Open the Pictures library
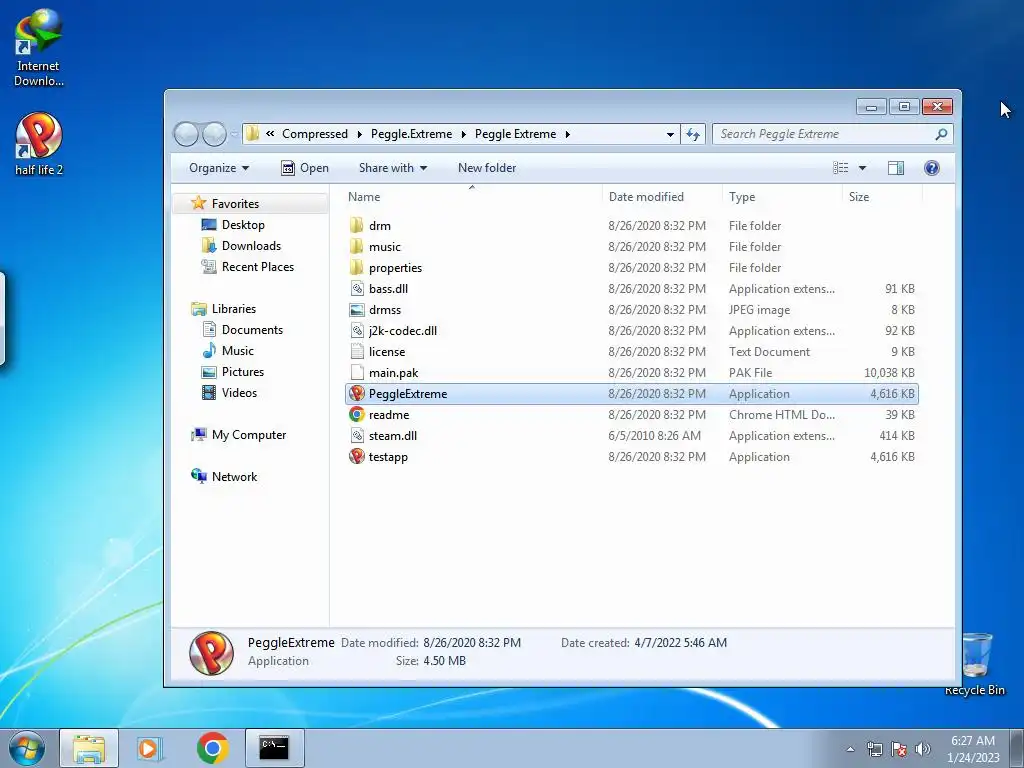This screenshot has width=1024, height=768. point(243,372)
